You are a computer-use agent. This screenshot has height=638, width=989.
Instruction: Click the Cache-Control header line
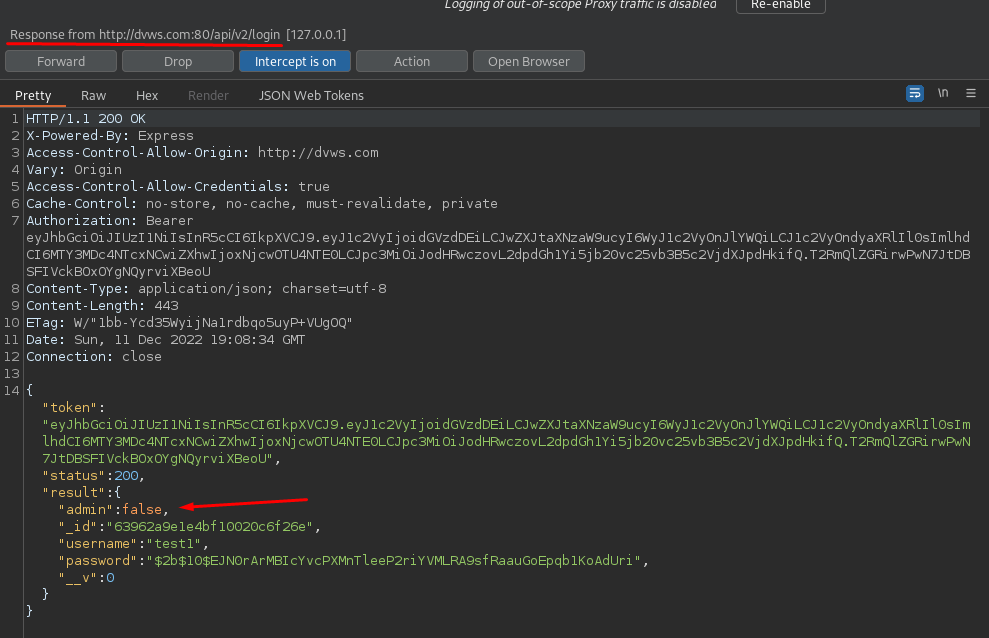point(262,204)
